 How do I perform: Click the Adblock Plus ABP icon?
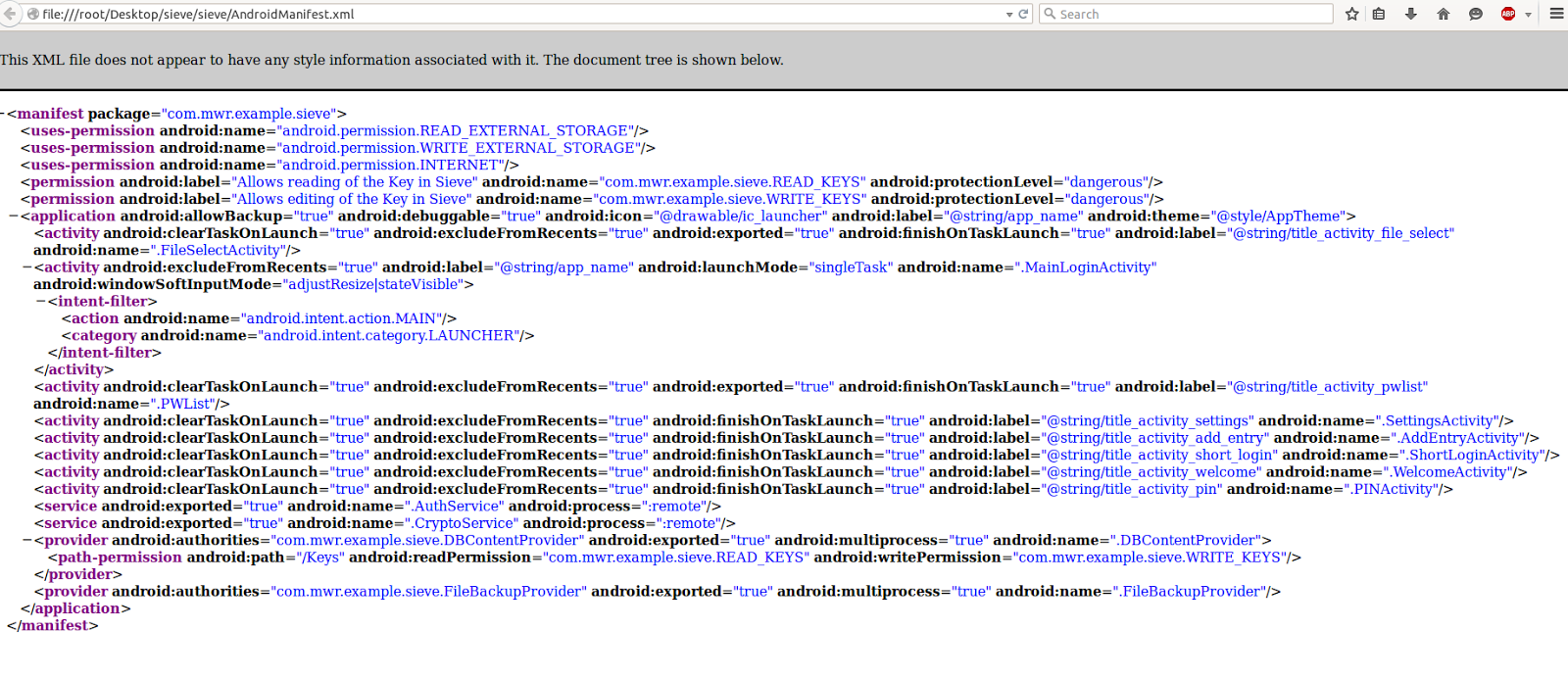point(1508,14)
